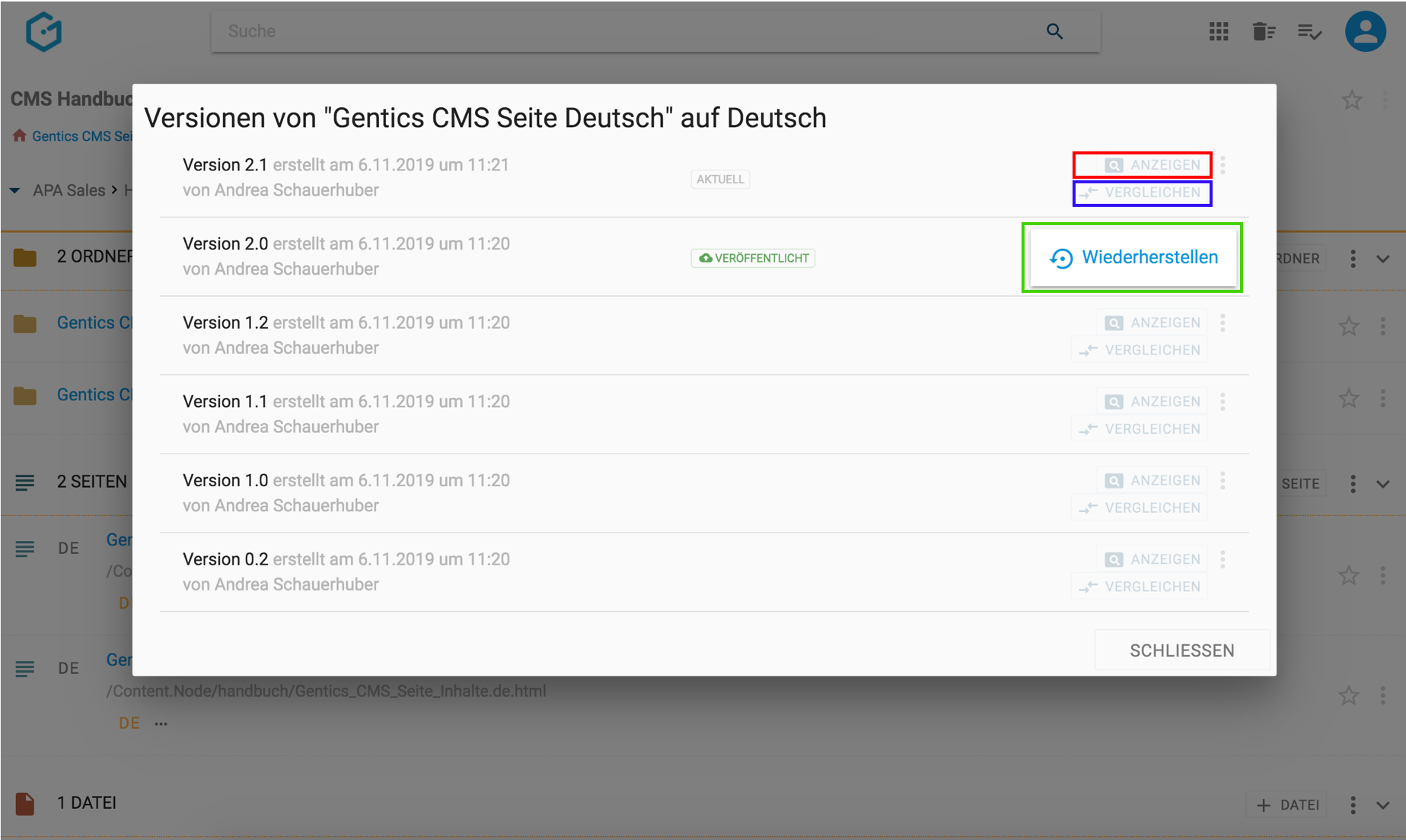Open more options for Version 1.1
1406x840 pixels.
click(1223, 402)
